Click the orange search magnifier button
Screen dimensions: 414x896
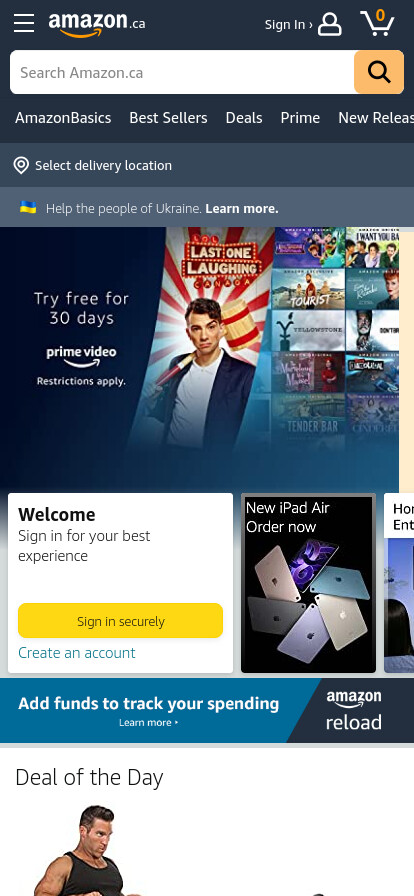pyautogui.click(x=379, y=72)
